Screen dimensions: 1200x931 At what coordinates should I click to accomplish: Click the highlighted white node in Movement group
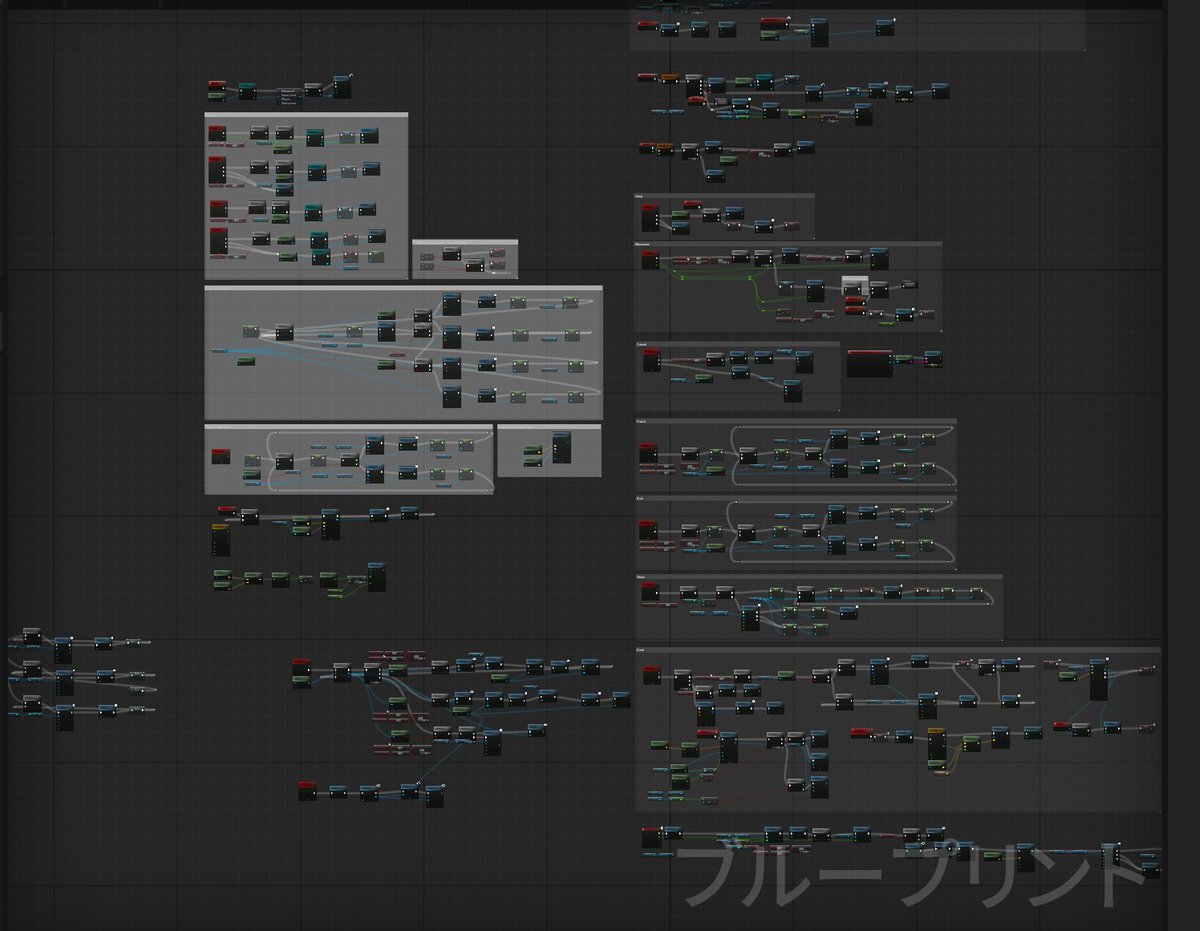[x=854, y=286]
